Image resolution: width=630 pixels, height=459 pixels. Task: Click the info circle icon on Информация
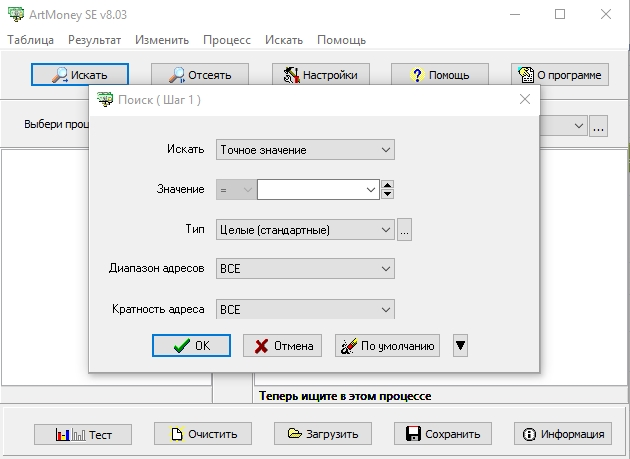(529, 434)
